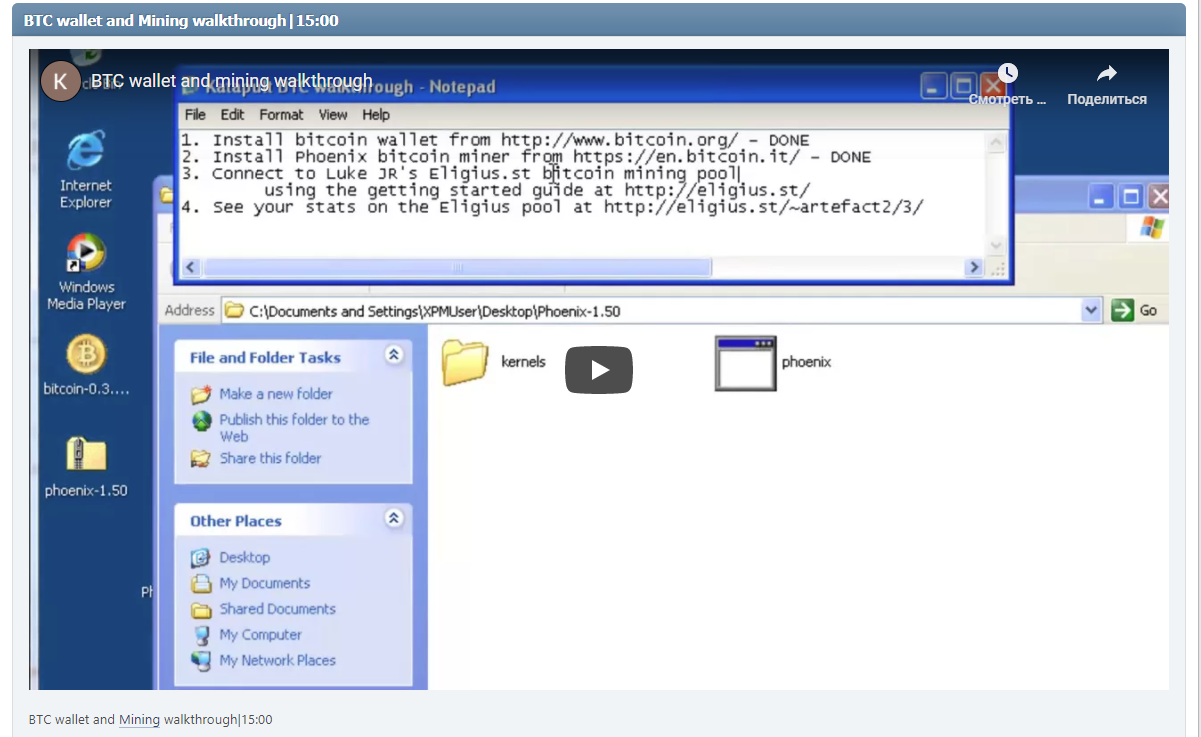Click the My Documents link

[x=264, y=583]
